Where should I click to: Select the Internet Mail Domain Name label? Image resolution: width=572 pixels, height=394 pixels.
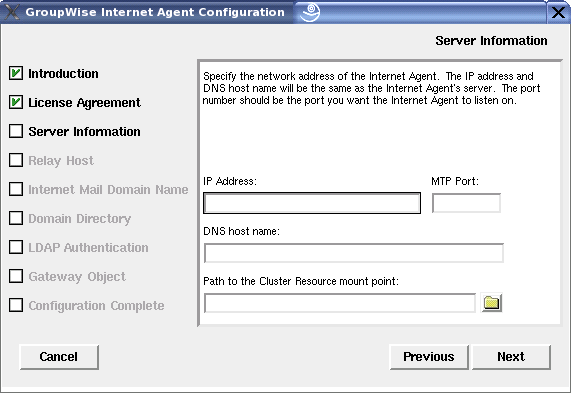pyautogui.click(x=108, y=190)
